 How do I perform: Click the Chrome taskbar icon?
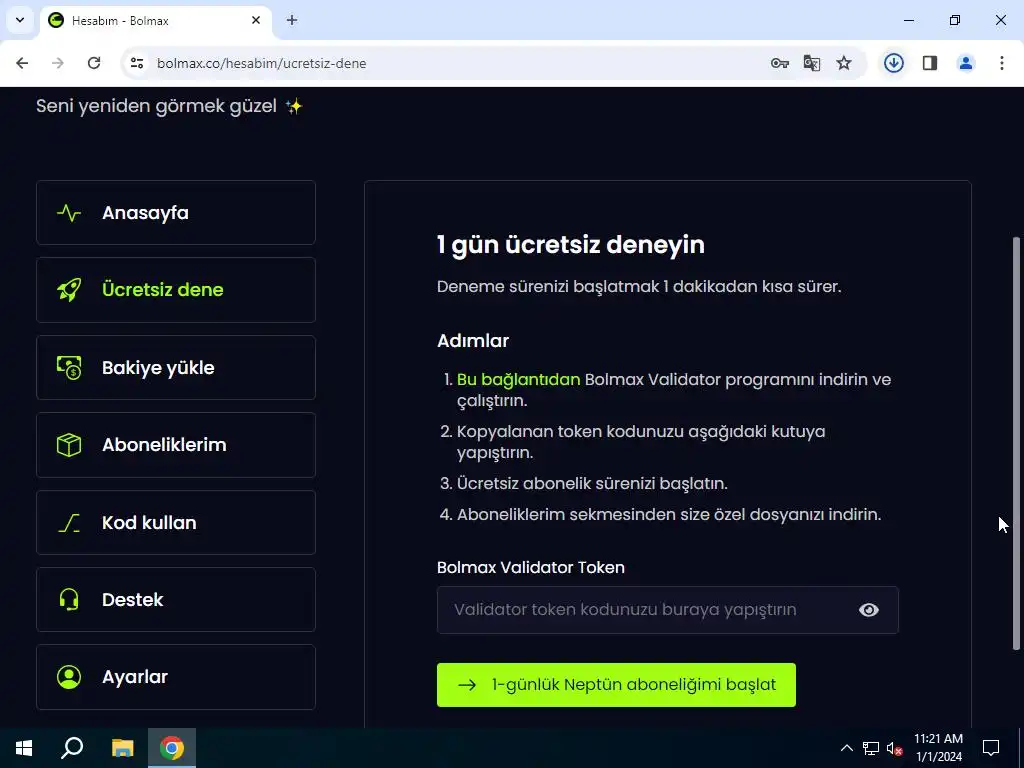tap(172, 748)
